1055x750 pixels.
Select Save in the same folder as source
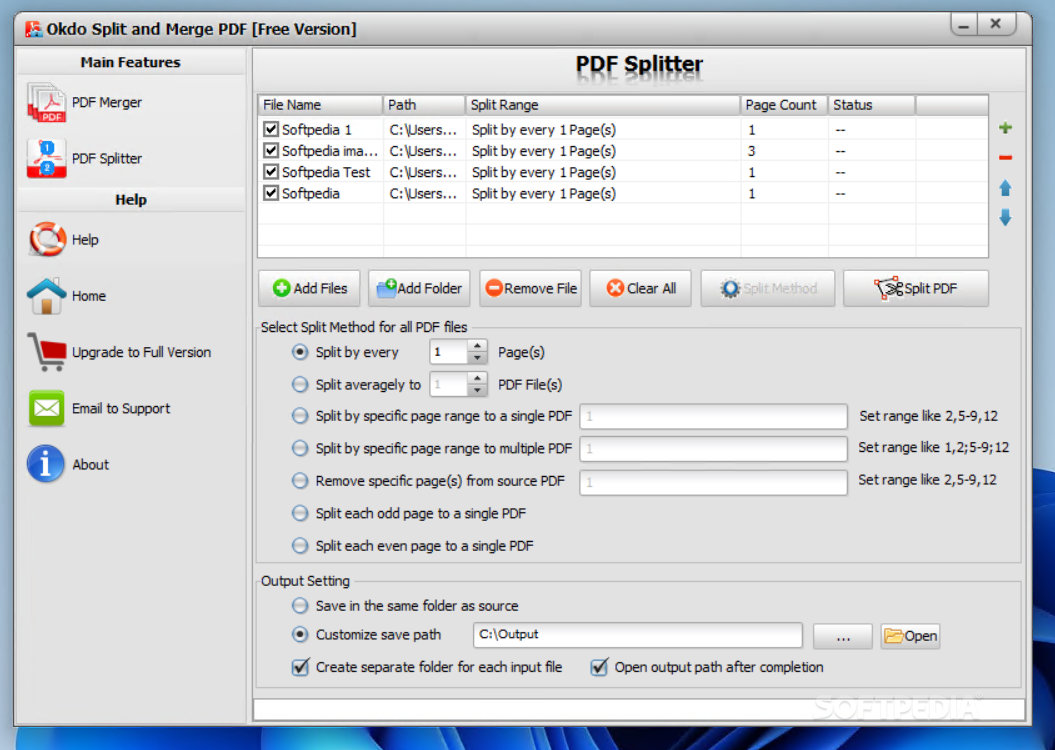point(300,605)
